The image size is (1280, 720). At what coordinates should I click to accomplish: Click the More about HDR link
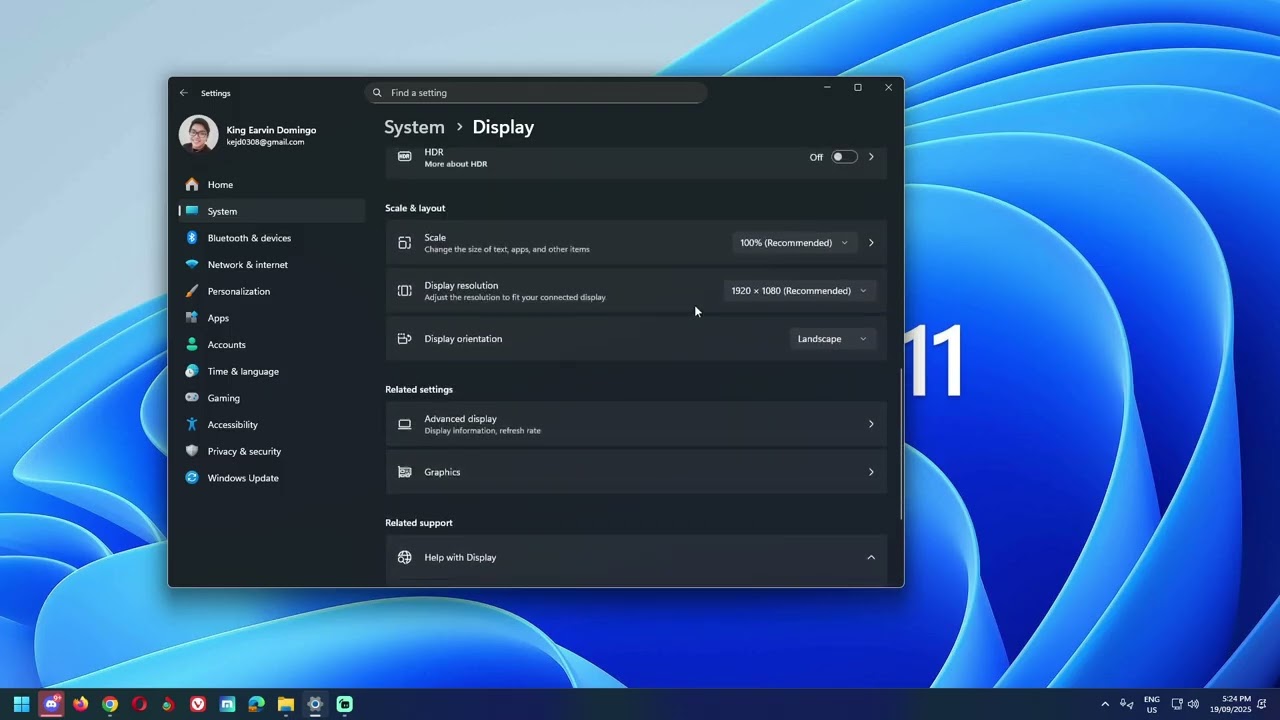pyautogui.click(x=456, y=164)
